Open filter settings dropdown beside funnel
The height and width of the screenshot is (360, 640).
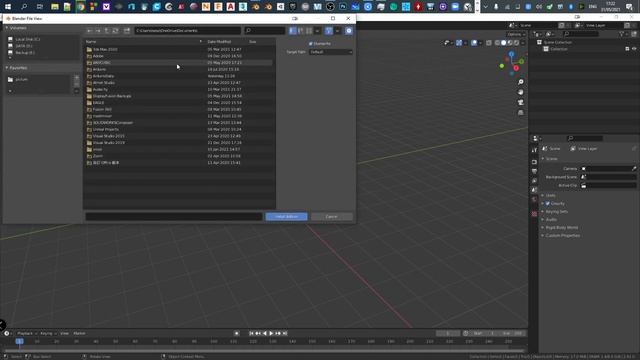[x=338, y=31]
